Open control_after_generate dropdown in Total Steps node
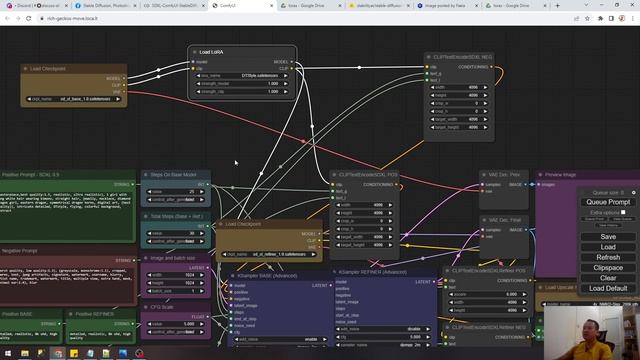 (x=176, y=241)
